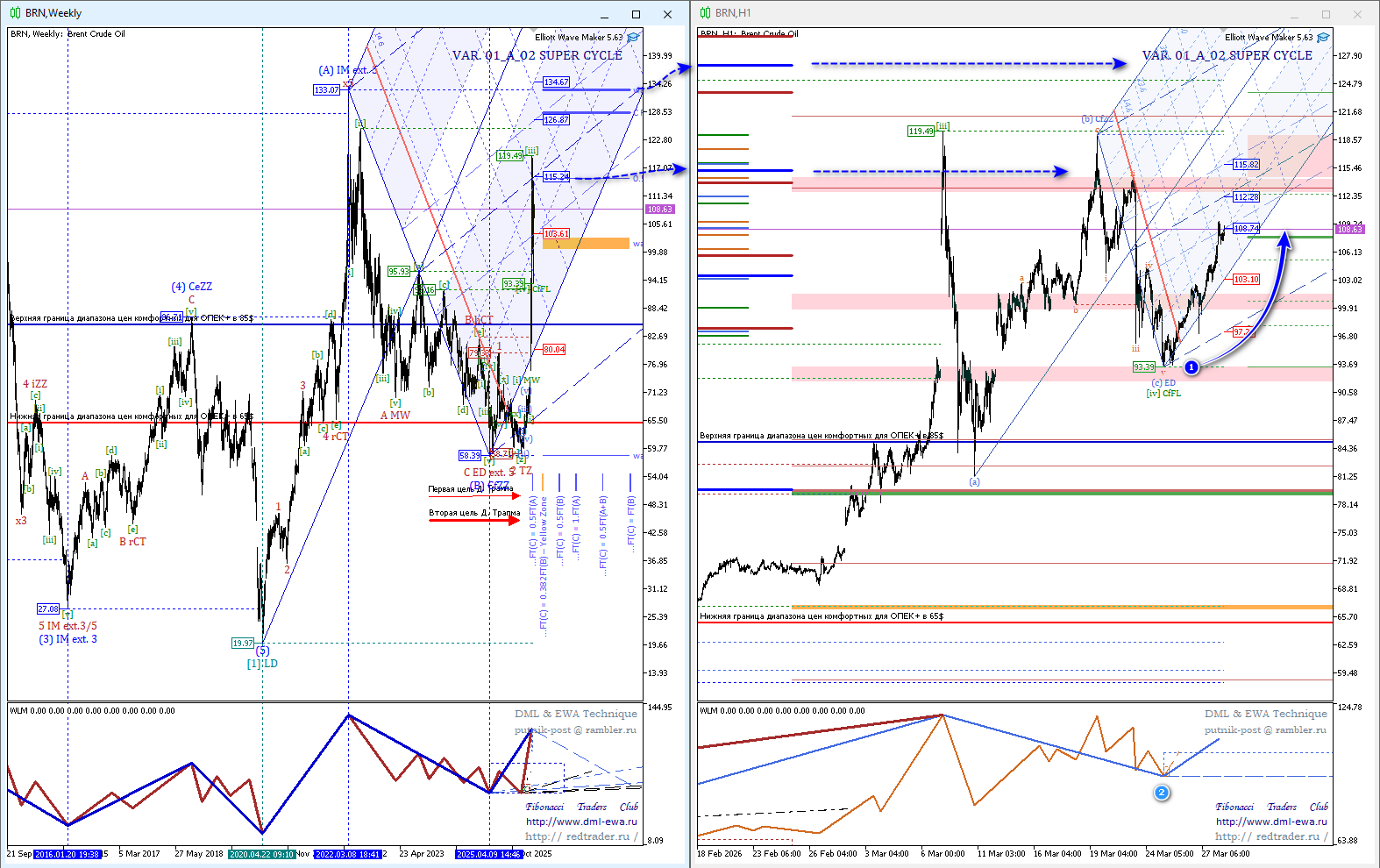Click the blue circle marker numbered 1
Image resolution: width=1380 pixels, height=868 pixels.
click(1191, 367)
